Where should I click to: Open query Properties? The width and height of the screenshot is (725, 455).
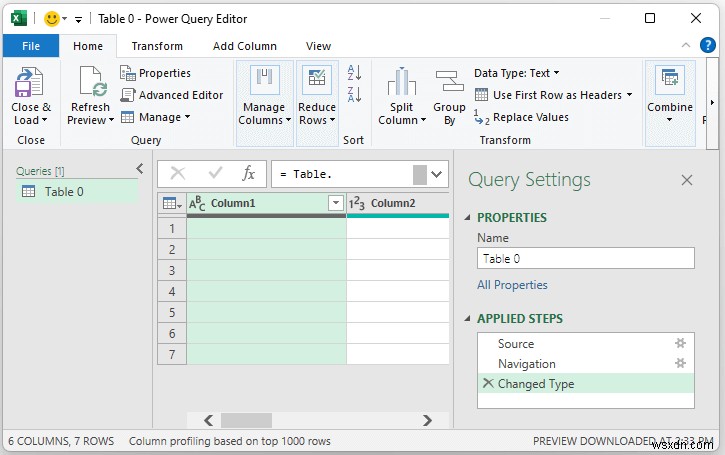tap(155, 73)
